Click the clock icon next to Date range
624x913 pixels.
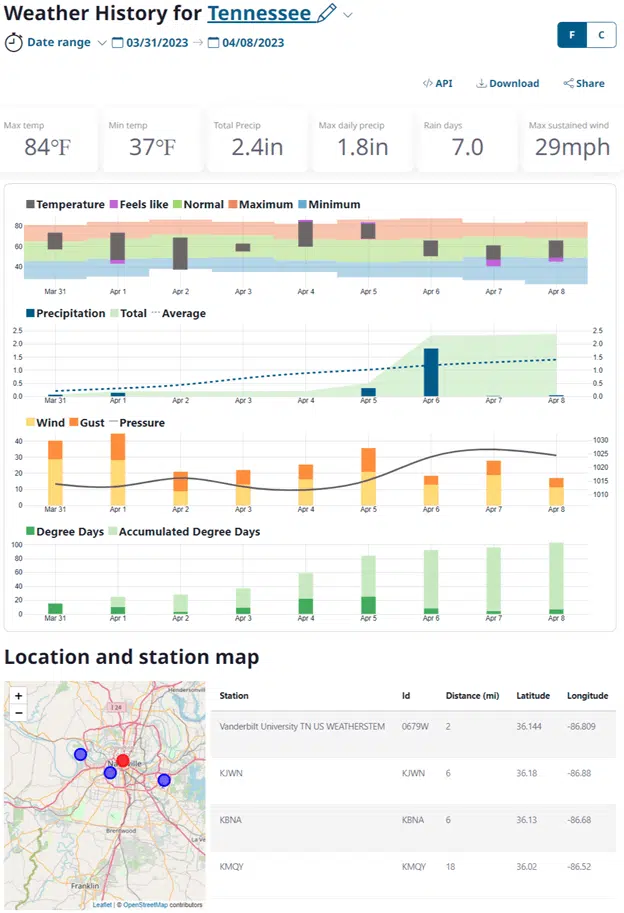coord(13,42)
